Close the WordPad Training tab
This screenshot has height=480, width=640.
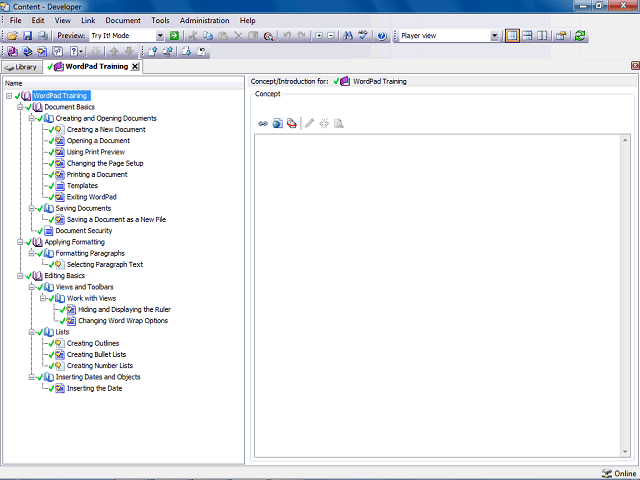[x=135, y=67]
